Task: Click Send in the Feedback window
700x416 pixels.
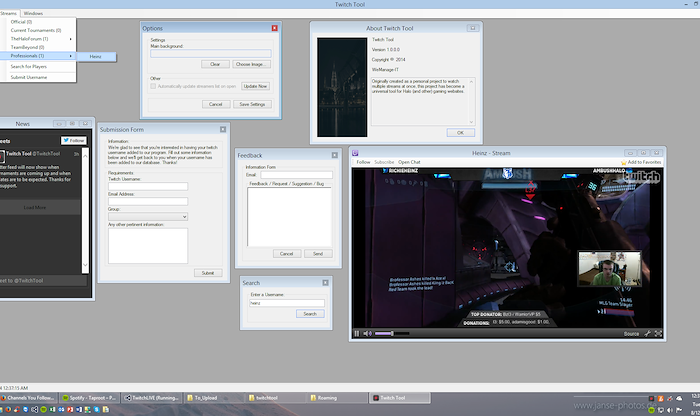Action: [x=318, y=254]
